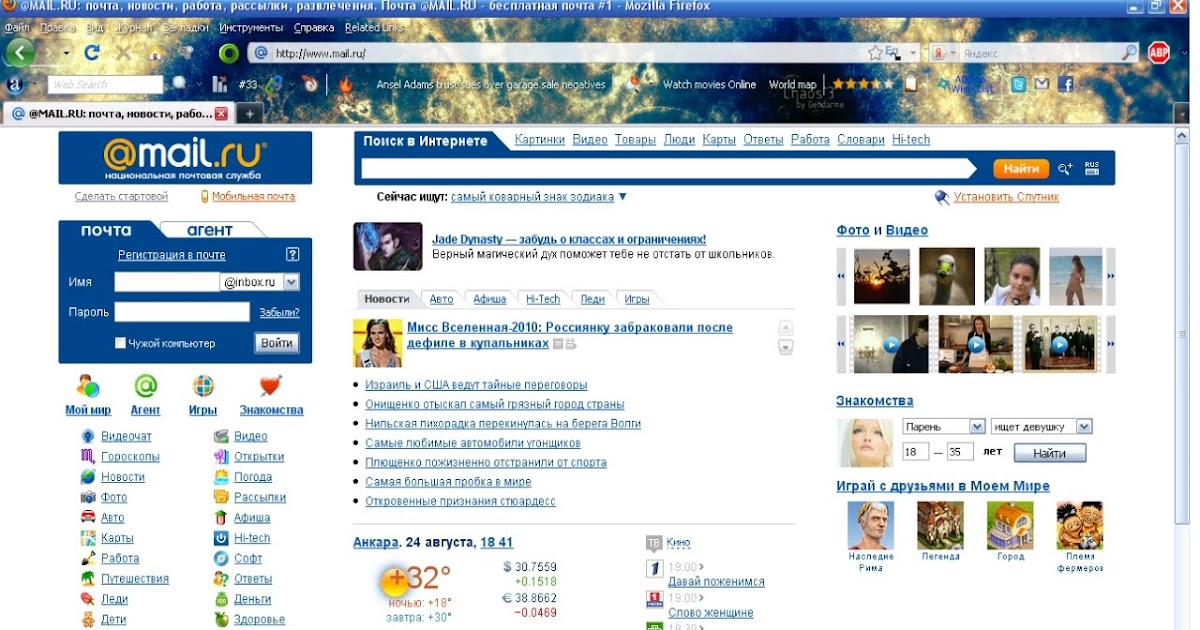This screenshot has height=630, width=1200.
Task: Open the Справка menu
Action: coord(314,28)
